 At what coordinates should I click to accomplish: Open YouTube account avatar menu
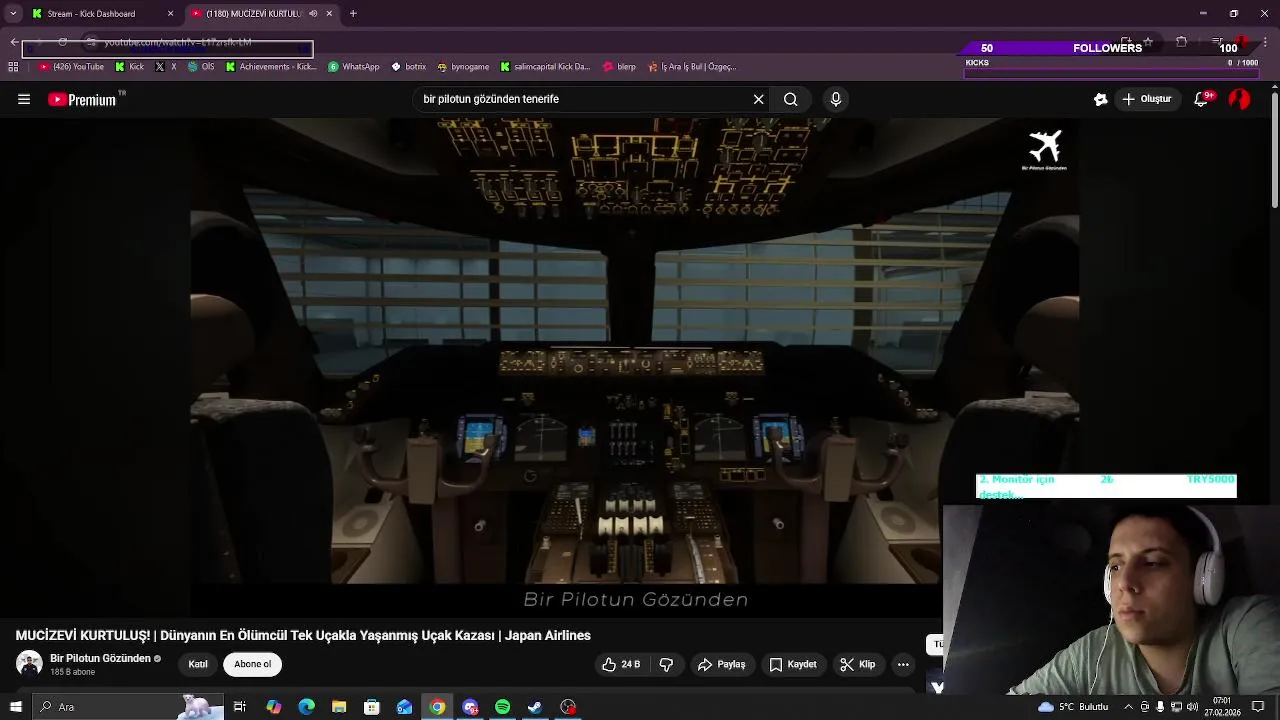tap(1239, 99)
